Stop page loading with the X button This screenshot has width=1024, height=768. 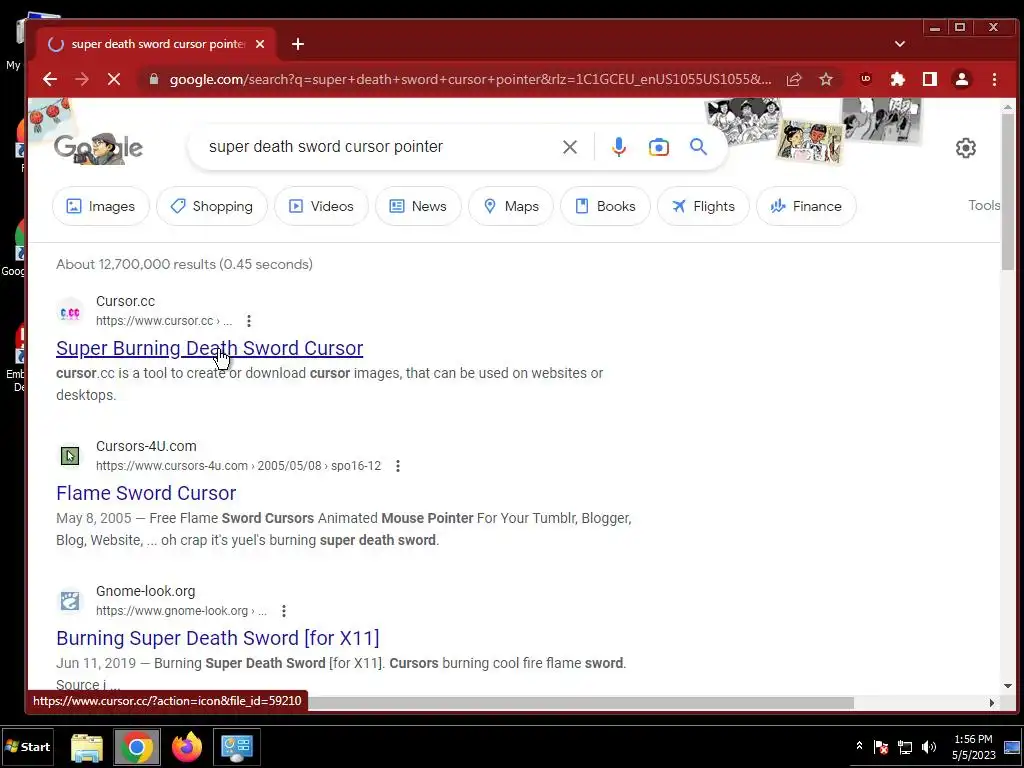click(114, 80)
